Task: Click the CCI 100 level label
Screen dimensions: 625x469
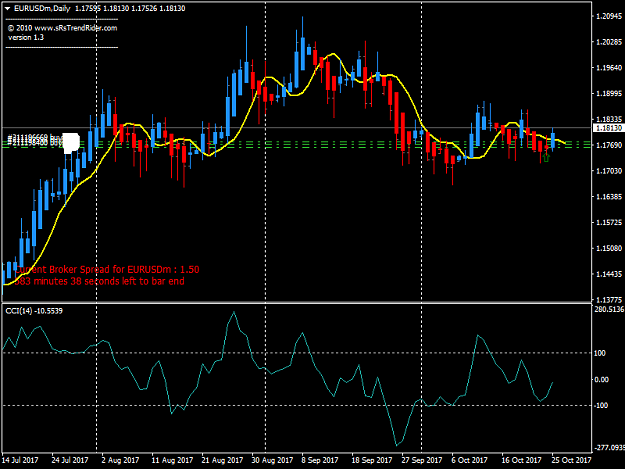Action: pos(600,353)
